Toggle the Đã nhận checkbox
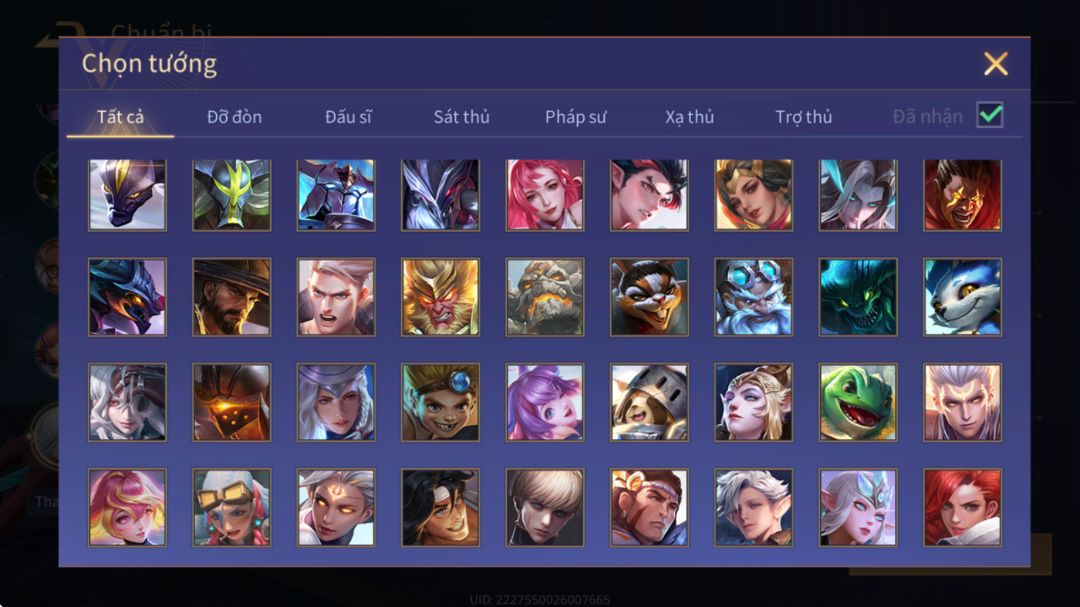1080x607 pixels. click(990, 115)
